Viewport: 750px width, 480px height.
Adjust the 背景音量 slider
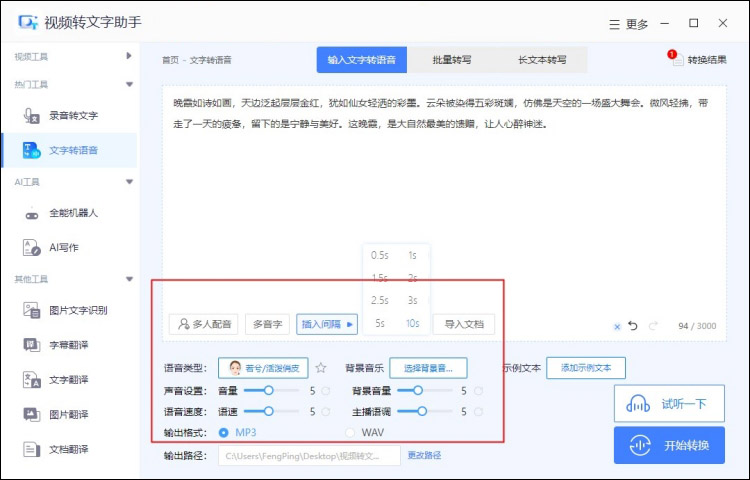tap(424, 391)
